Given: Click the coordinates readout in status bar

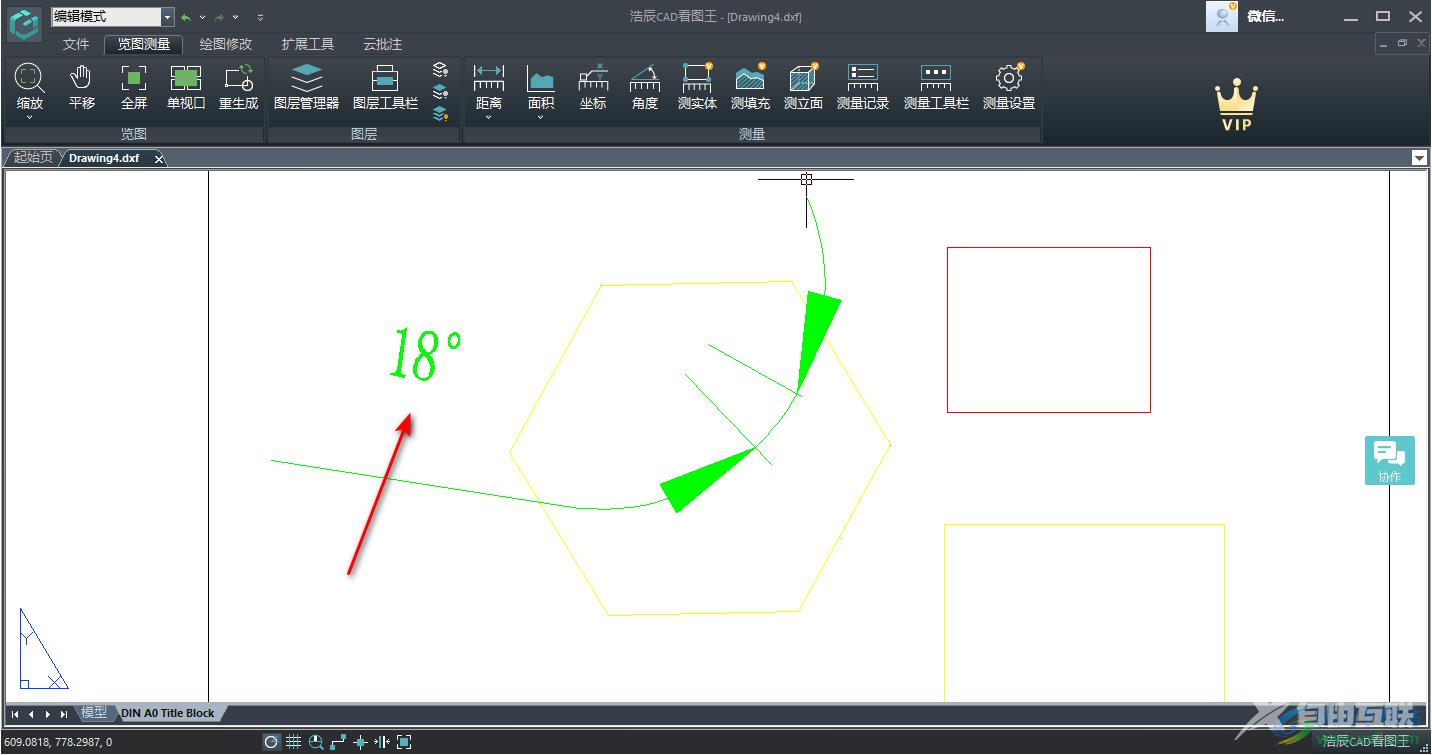Looking at the screenshot, I should pyautogui.click(x=57, y=742).
